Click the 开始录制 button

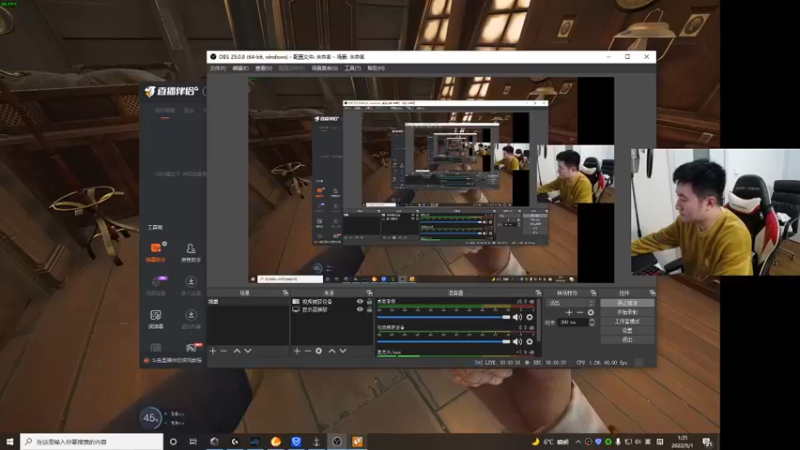pyautogui.click(x=627, y=312)
